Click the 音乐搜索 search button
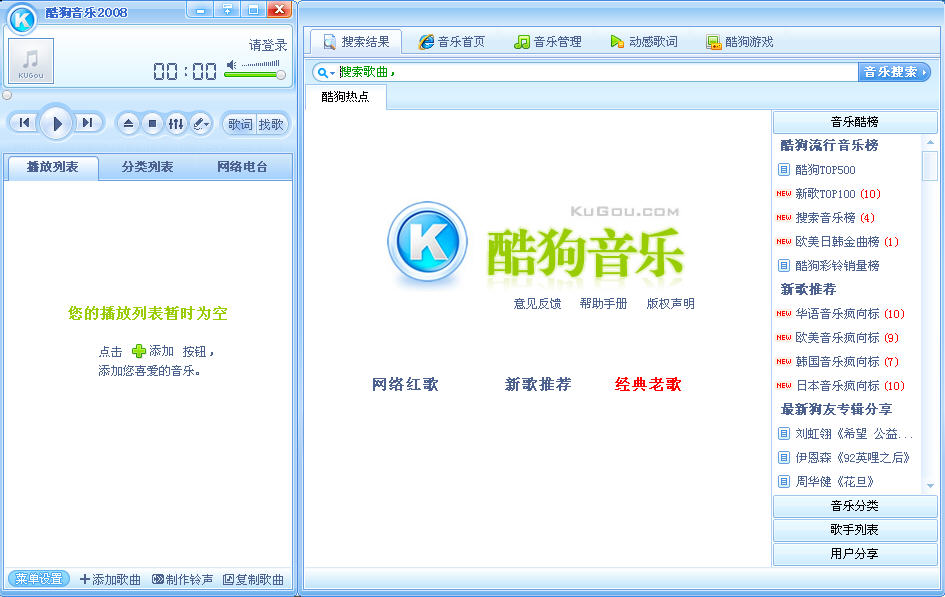This screenshot has width=945, height=597. 894,72
